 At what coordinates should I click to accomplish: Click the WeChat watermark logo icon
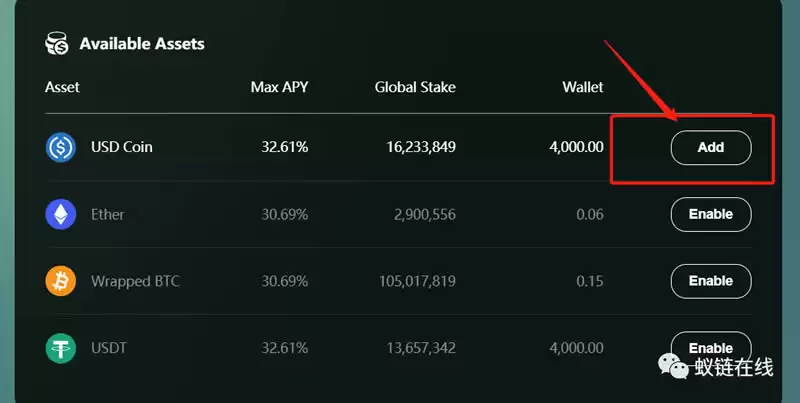click(673, 367)
